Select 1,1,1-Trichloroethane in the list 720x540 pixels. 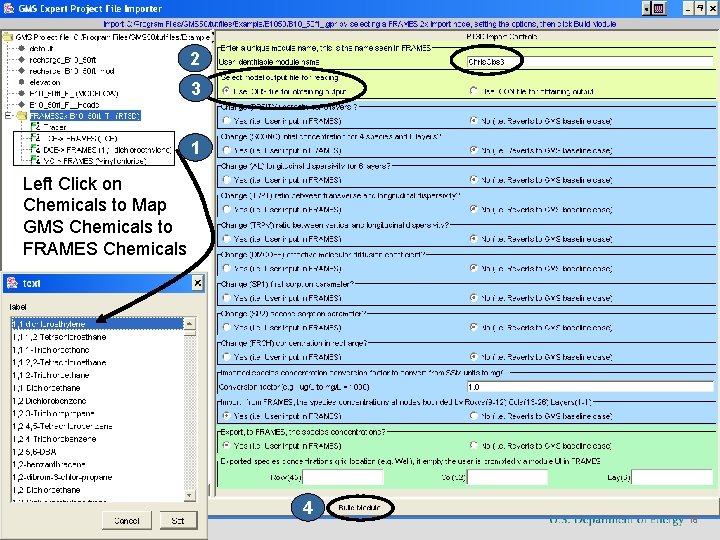(x=97, y=349)
